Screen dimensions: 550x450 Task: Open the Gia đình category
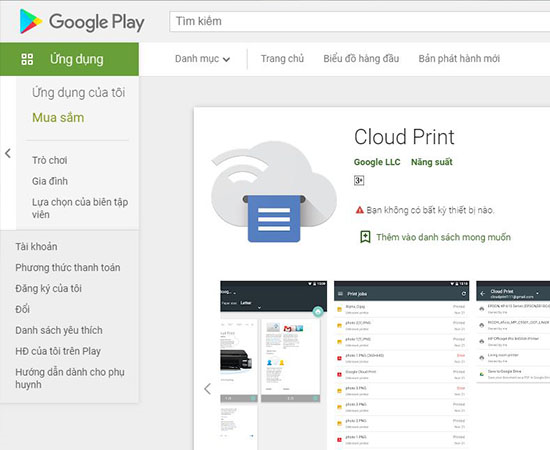point(50,181)
